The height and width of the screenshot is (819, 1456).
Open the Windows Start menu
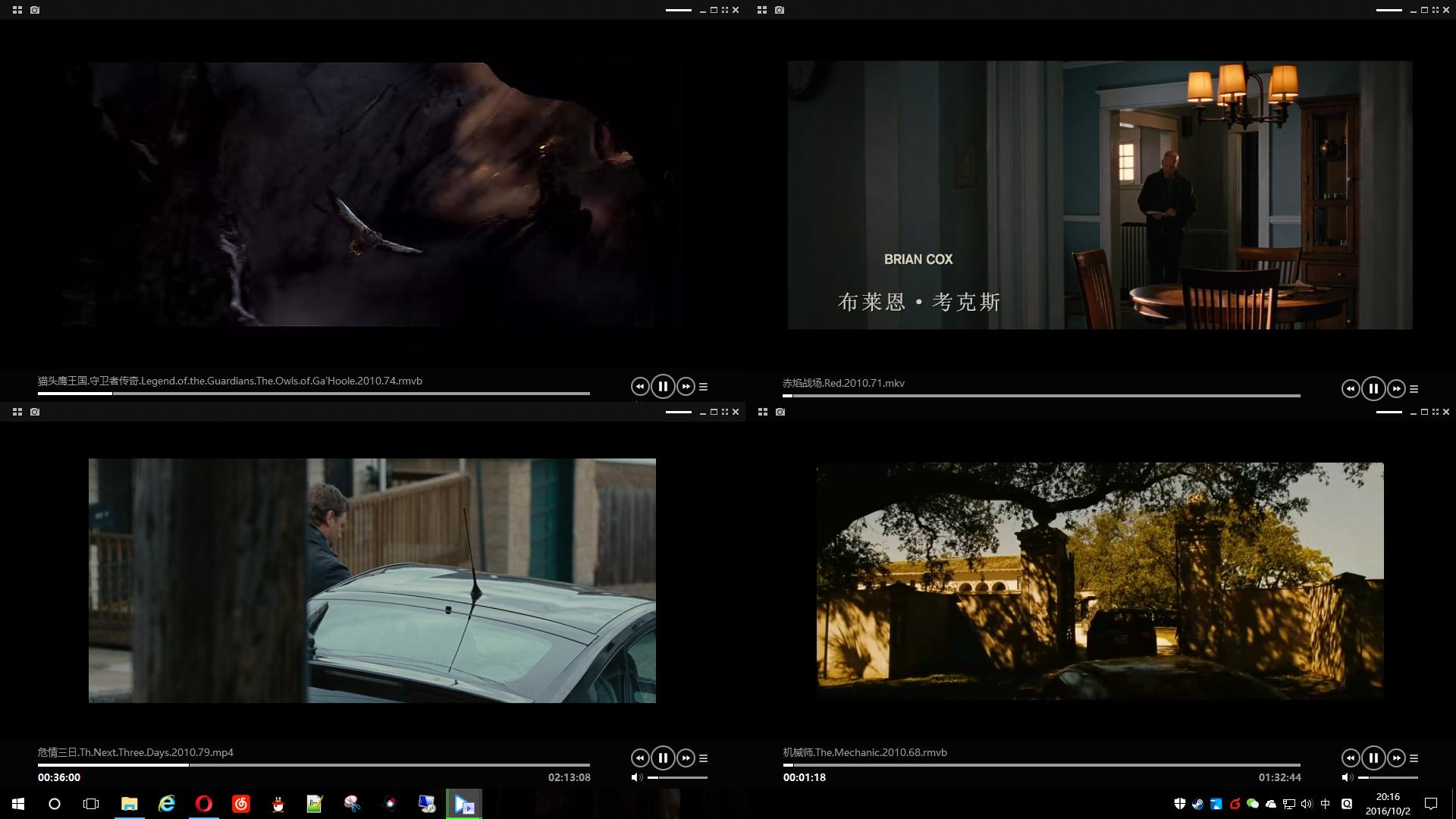[x=18, y=804]
